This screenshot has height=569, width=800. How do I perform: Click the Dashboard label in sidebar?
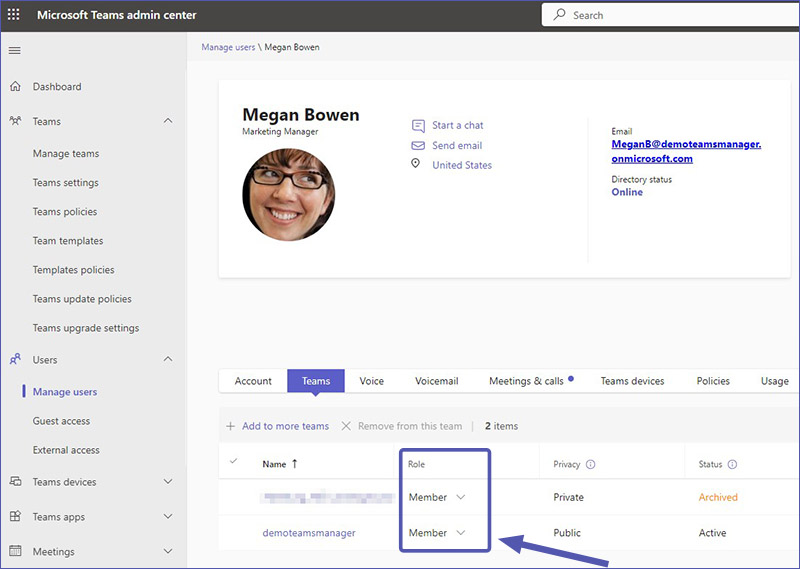click(x=57, y=86)
